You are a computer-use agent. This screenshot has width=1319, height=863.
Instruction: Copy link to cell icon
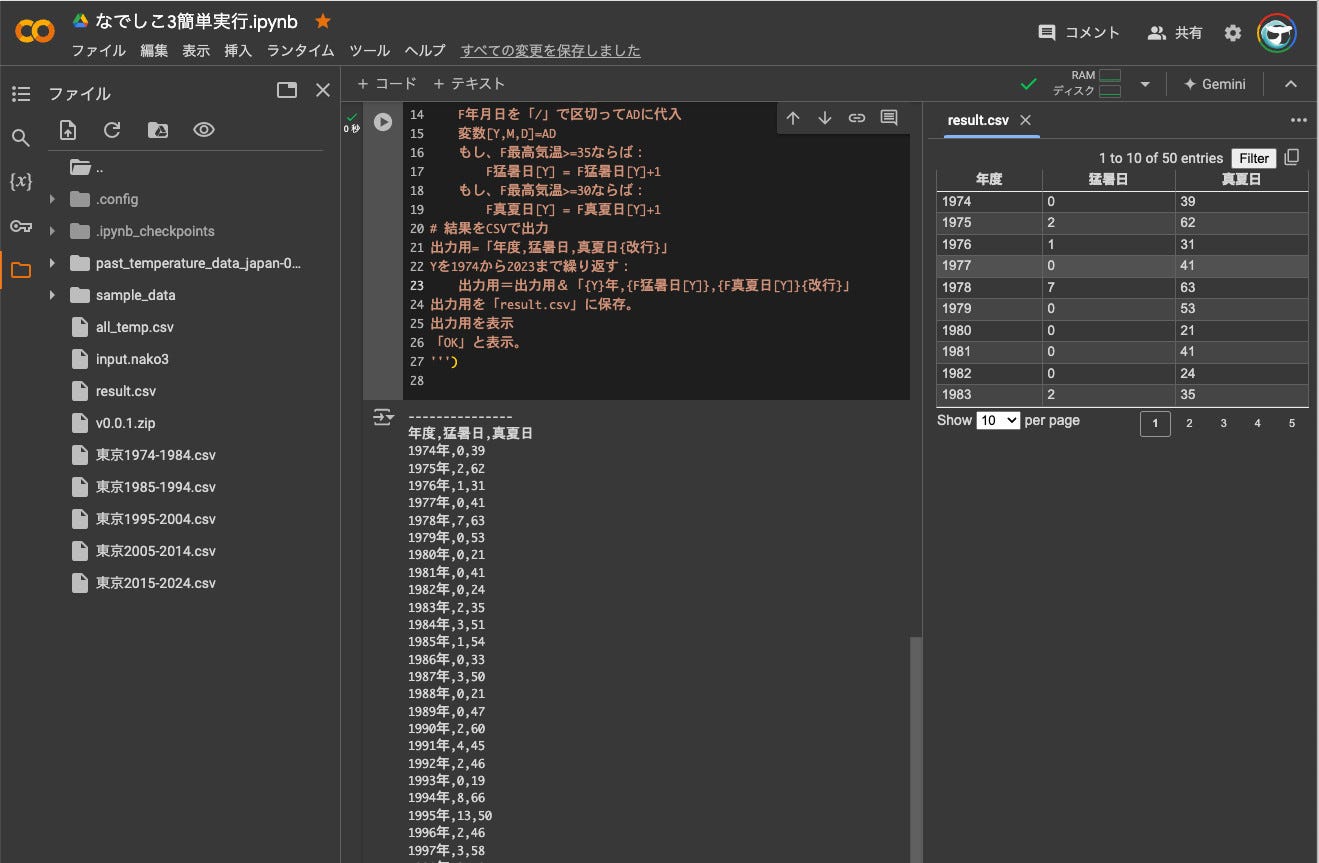pyautogui.click(x=857, y=118)
